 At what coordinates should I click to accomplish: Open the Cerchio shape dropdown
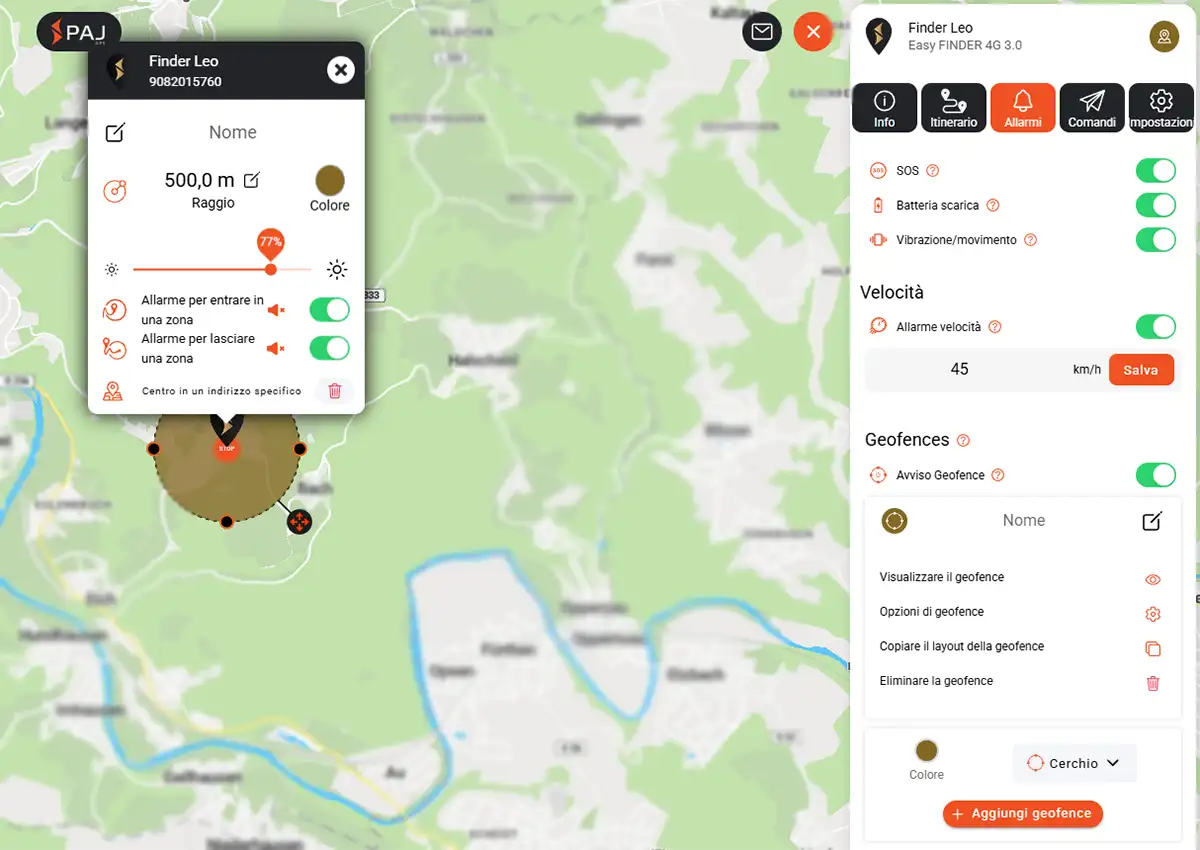1074,763
